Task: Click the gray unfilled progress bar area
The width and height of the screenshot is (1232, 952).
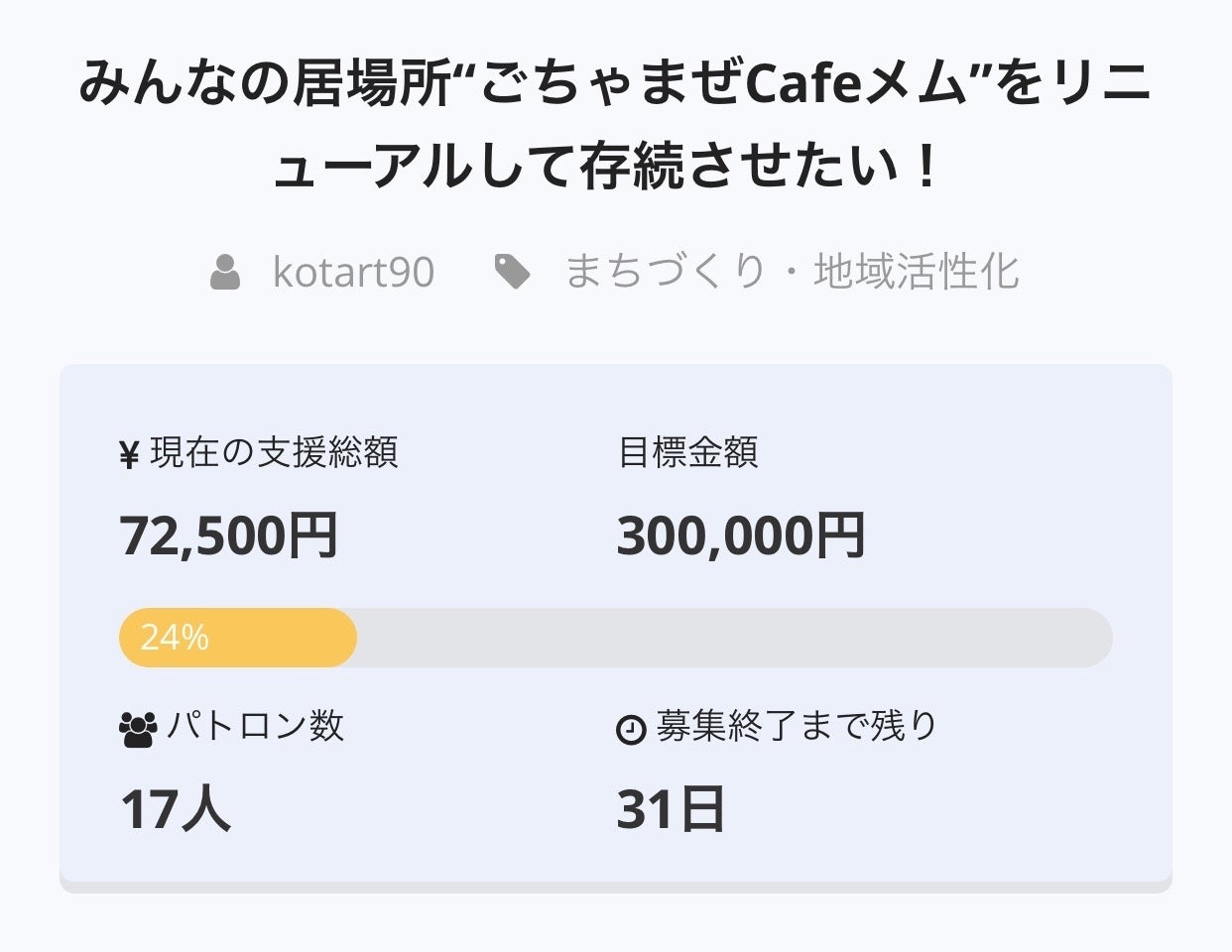Action: tap(734, 638)
